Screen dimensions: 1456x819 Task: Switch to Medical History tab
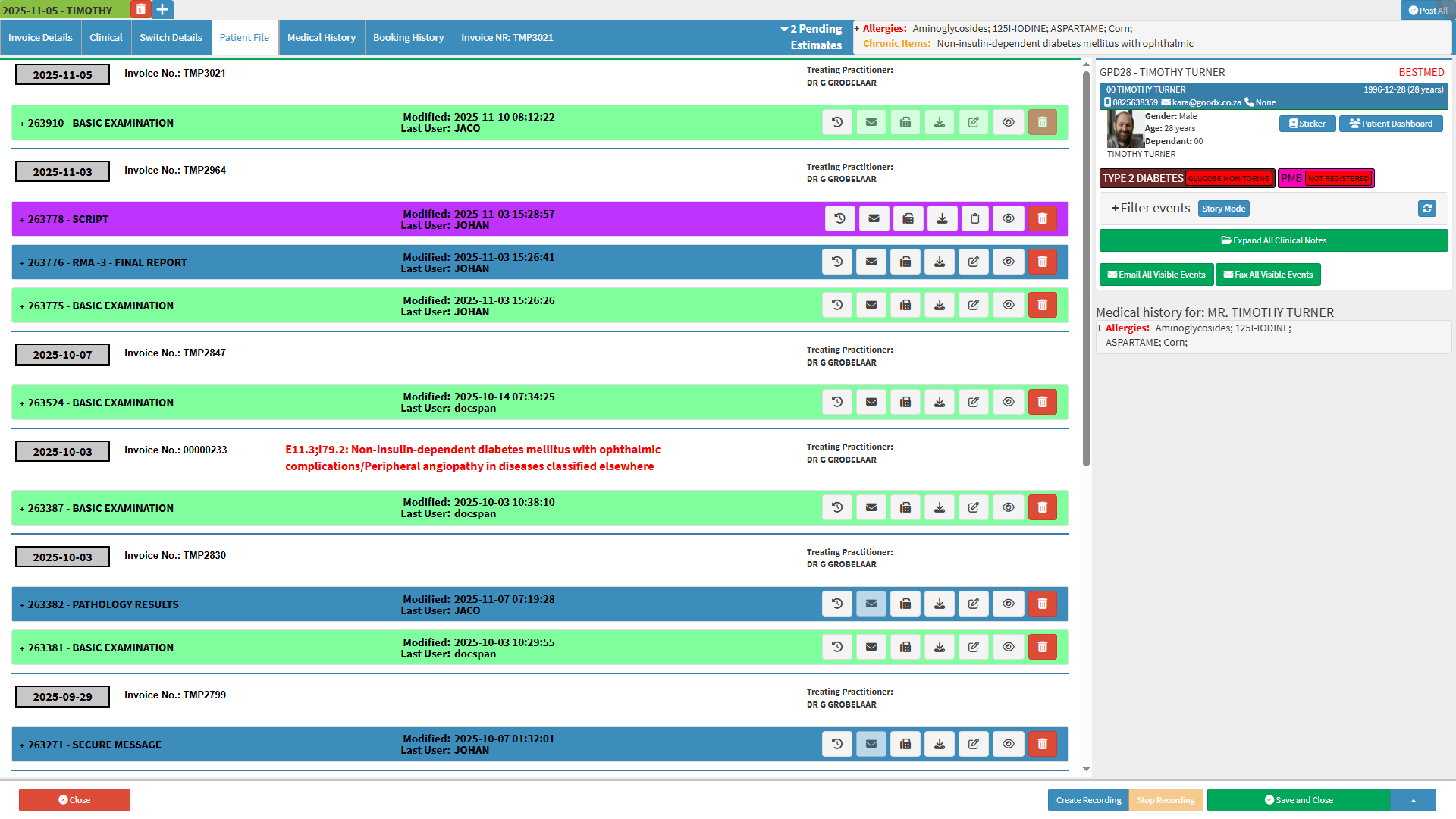click(321, 37)
